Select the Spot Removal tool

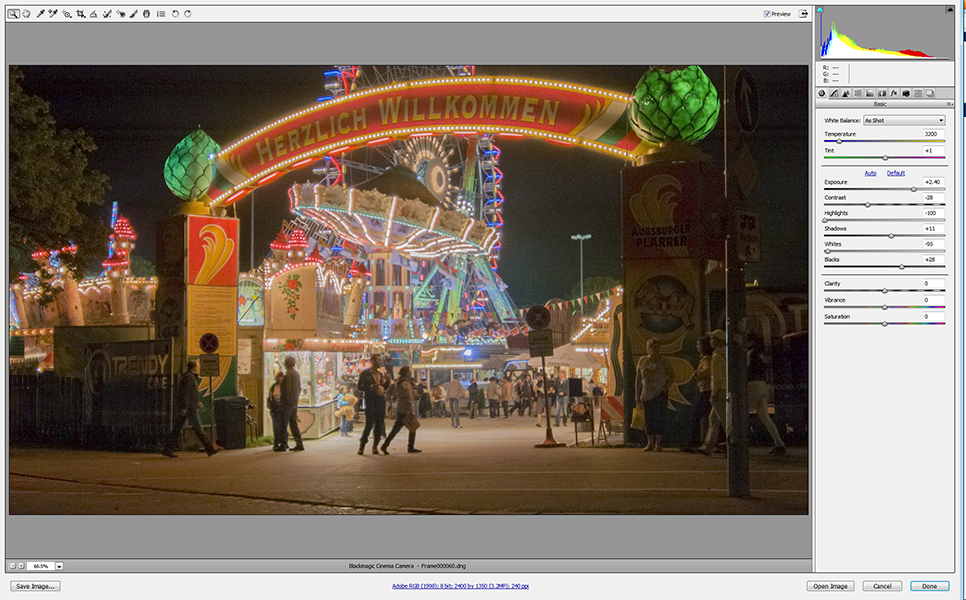click(107, 14)
